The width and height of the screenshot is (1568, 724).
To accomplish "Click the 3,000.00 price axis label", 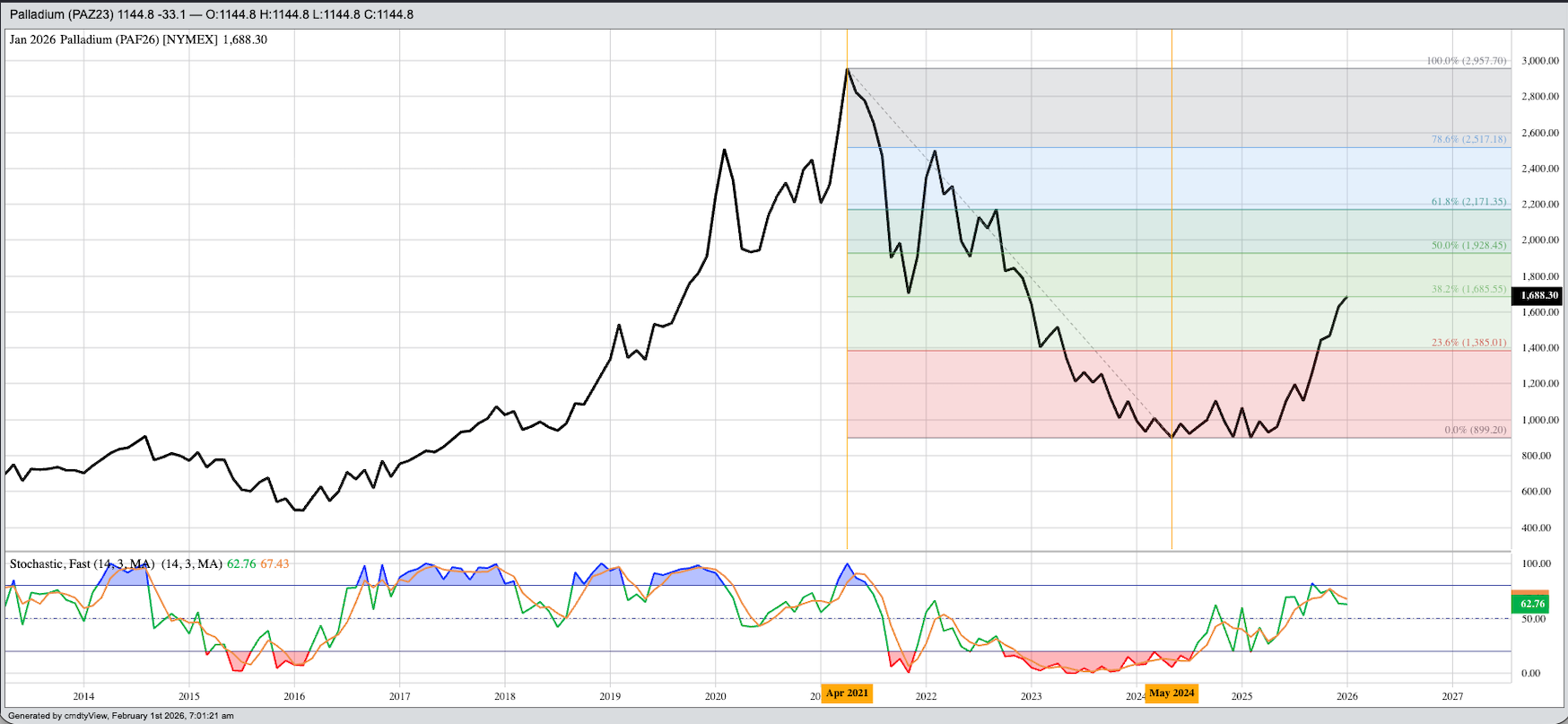I will 1539,61.
